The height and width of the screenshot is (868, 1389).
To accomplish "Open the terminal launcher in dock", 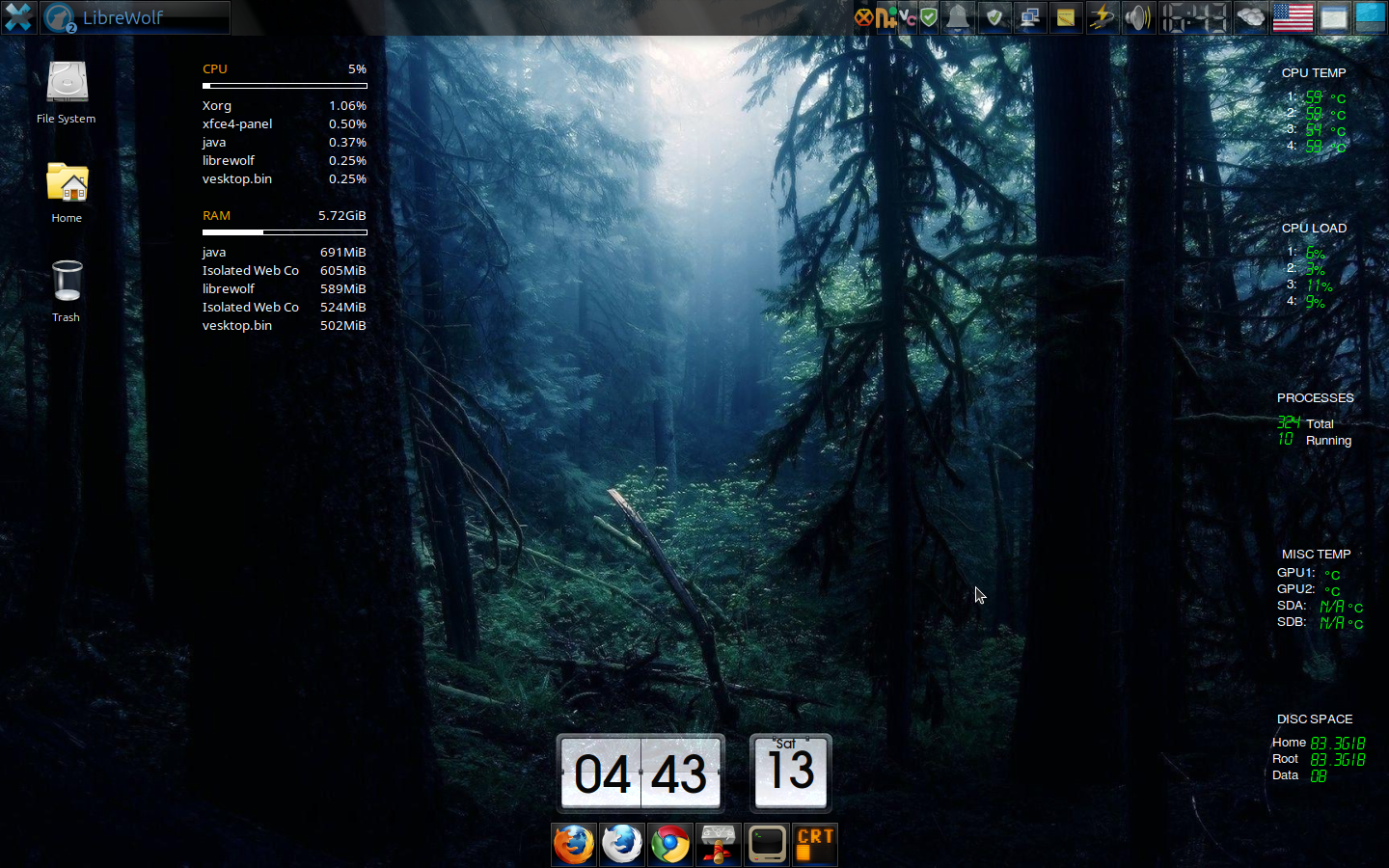I will click(767, 845).
